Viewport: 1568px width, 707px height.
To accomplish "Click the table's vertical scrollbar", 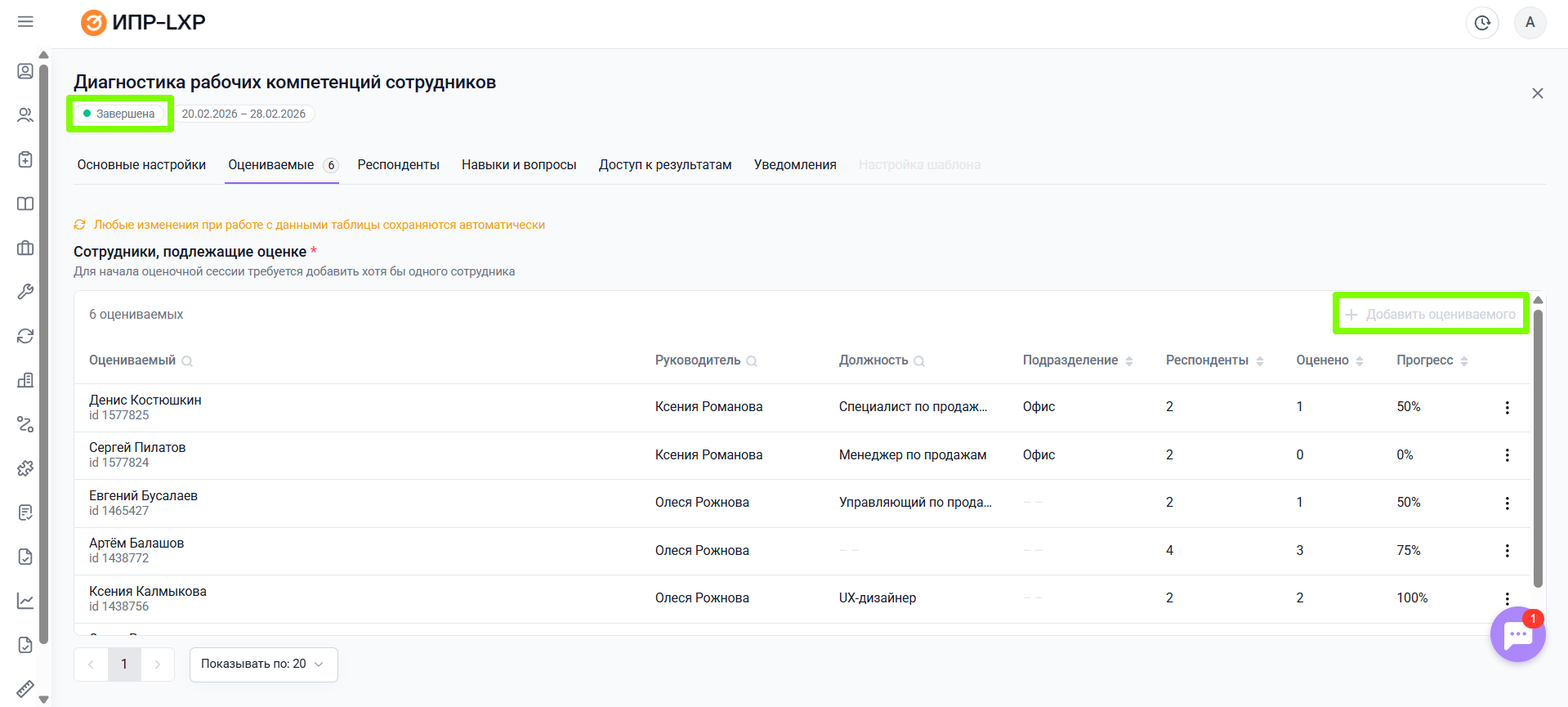I will [1538, 450].
